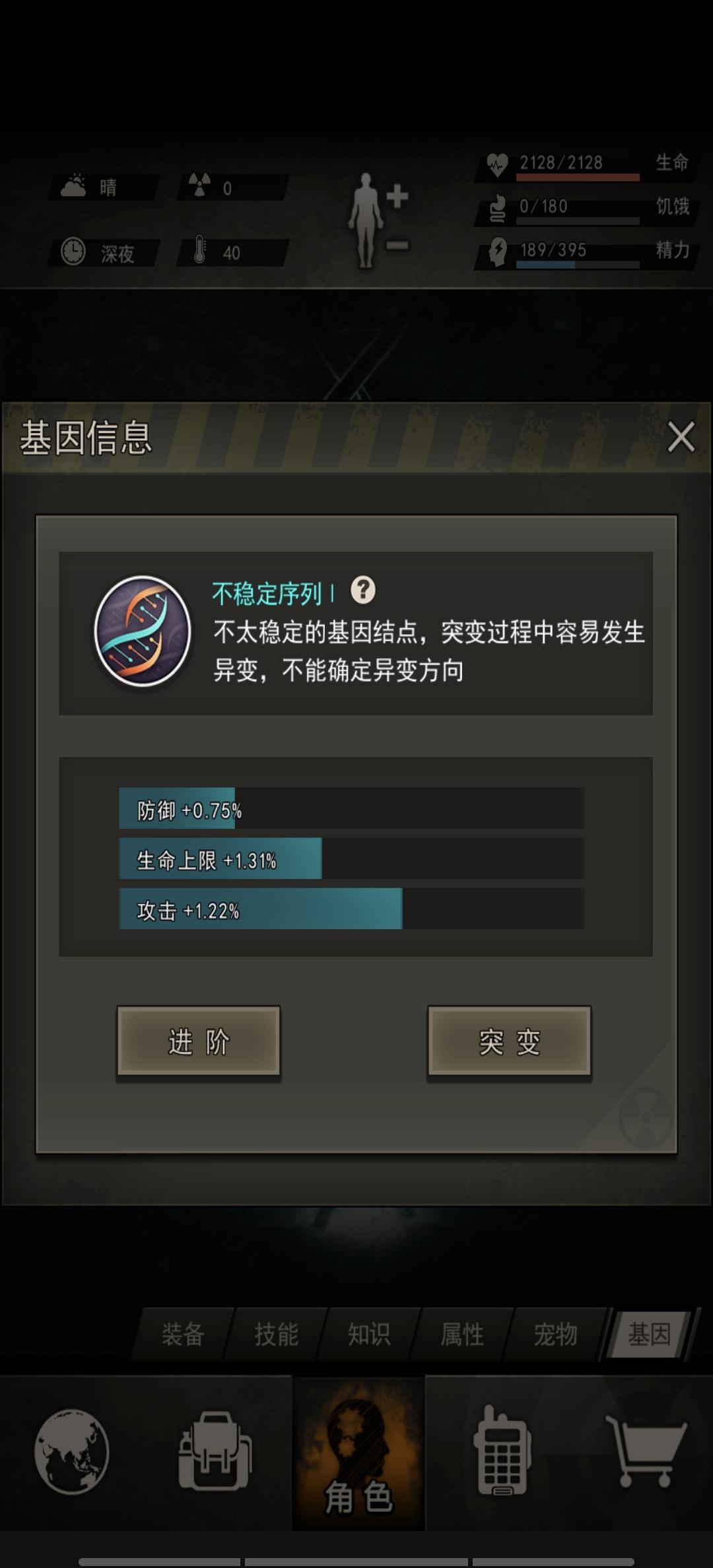This screenshot has width=713, height=1568.
Task: Close the 基因信息 dialog
Action: point(681,437)
